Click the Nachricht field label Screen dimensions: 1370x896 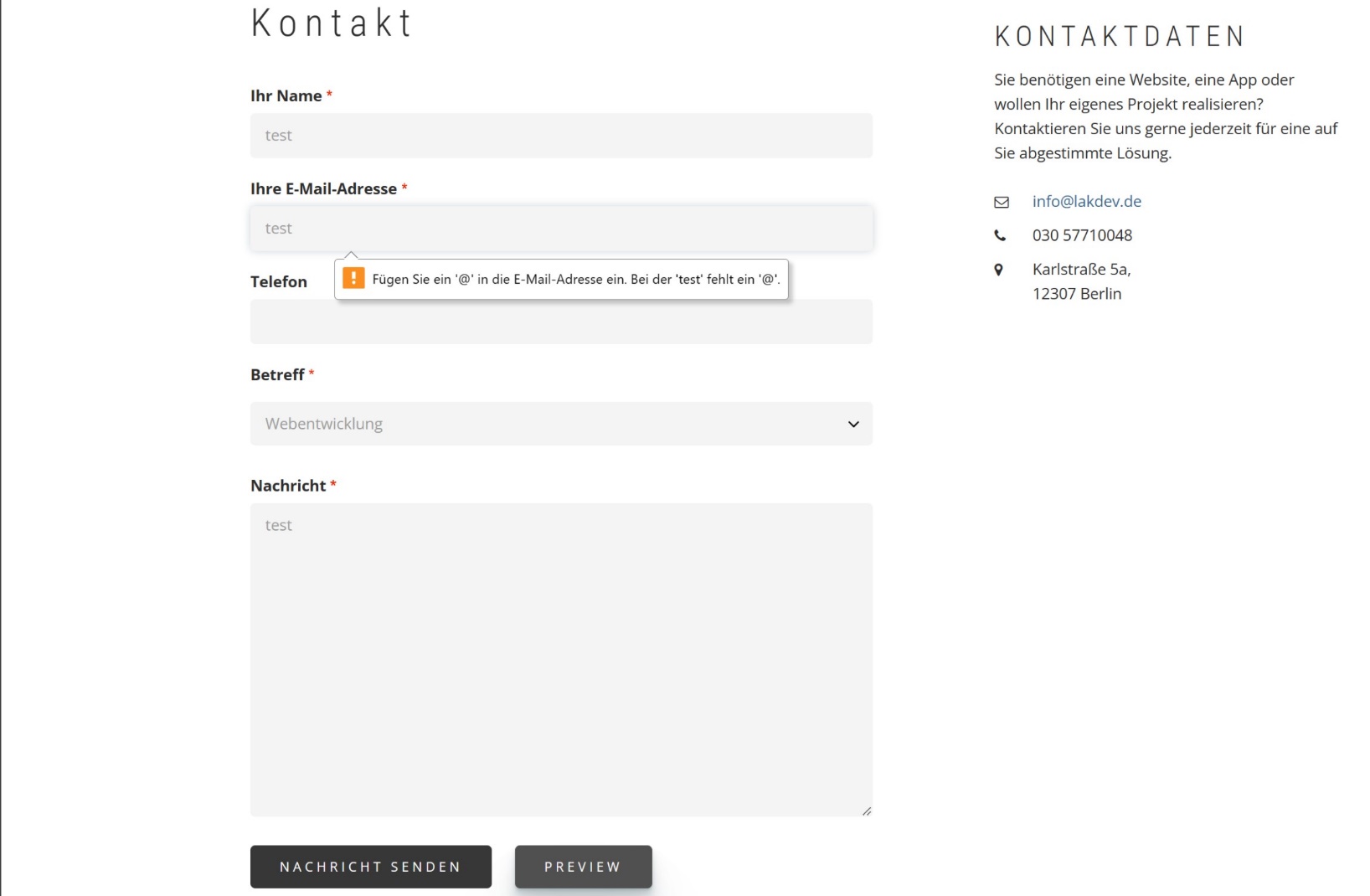click(x=288, y=486)
